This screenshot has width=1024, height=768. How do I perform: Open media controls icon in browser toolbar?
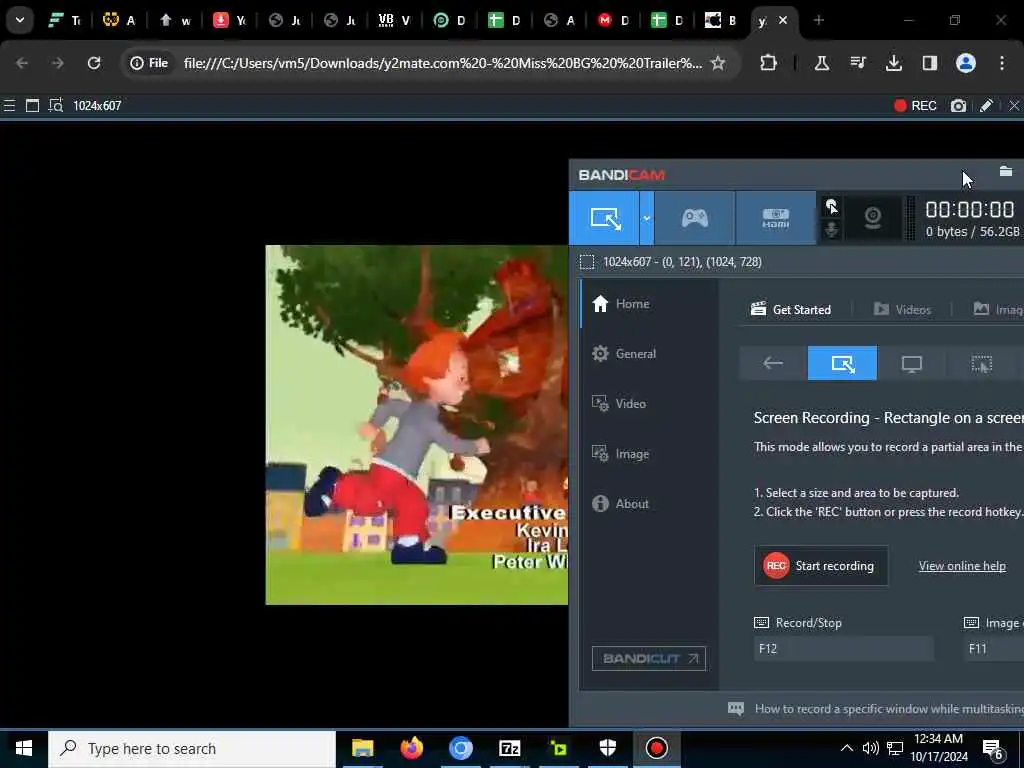pos(857,63)
